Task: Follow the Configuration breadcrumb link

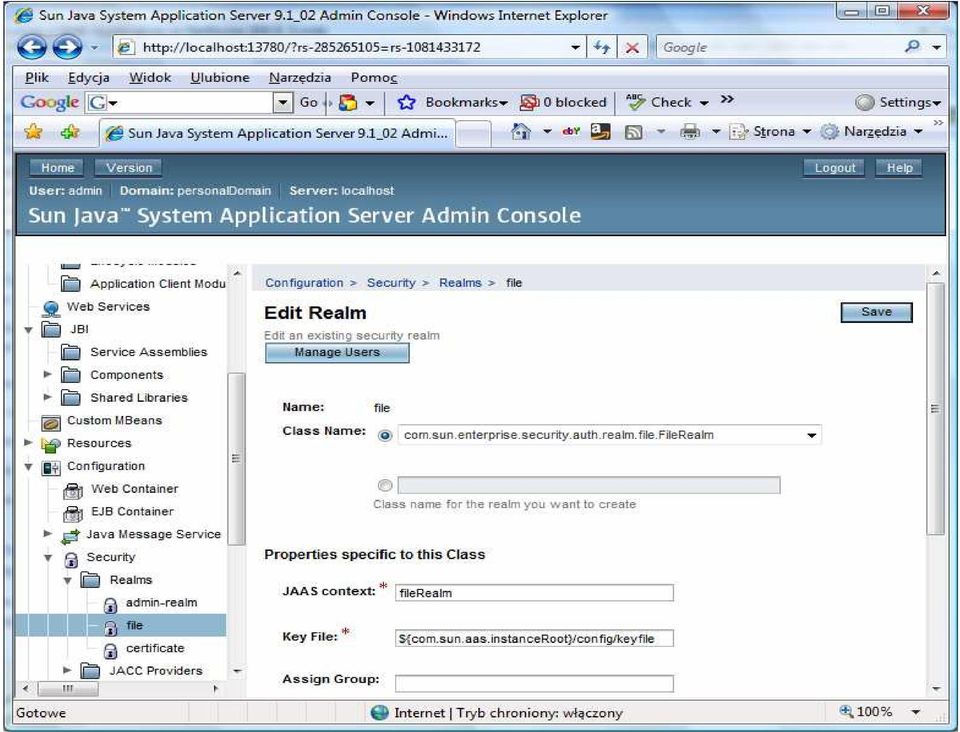Action: pos(304,283)
